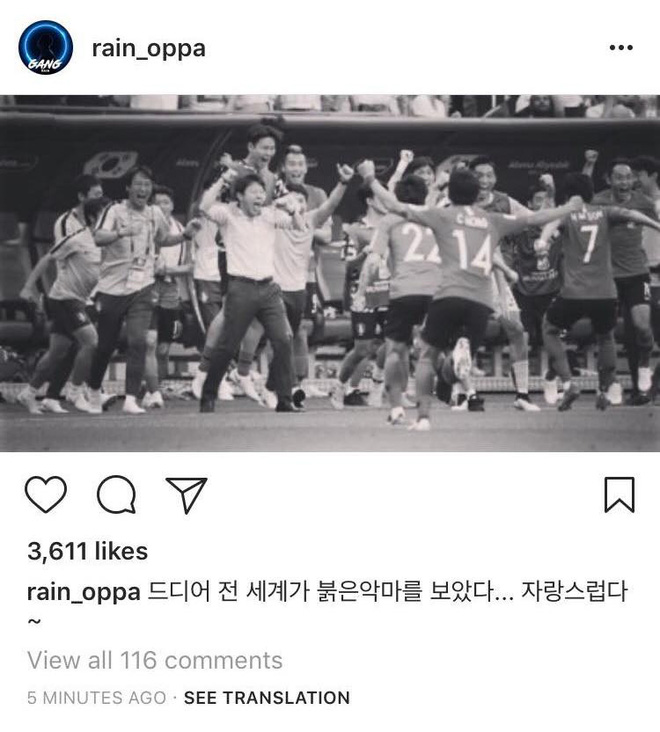Tap the player wearing jersey number 14
The height and width of the screenshot is (732, 660).
click(462, 280)
